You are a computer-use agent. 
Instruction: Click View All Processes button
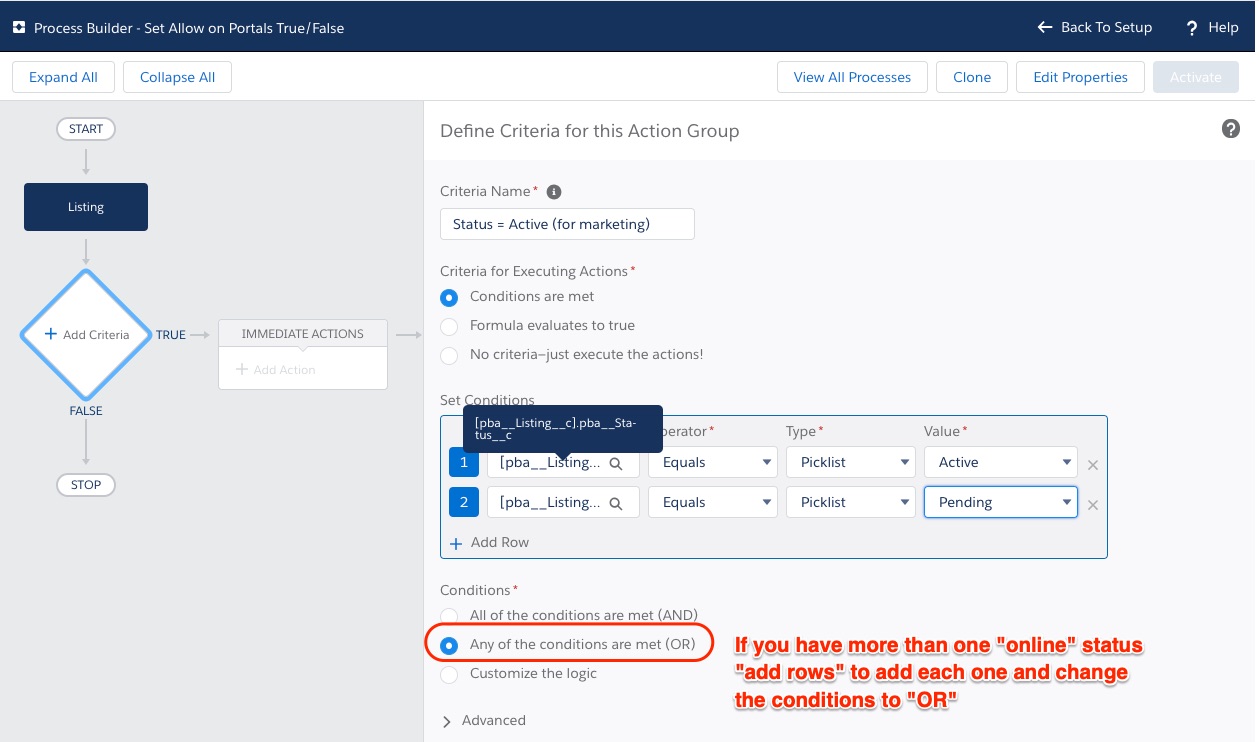pyautogui.click(x=852, y=77)
